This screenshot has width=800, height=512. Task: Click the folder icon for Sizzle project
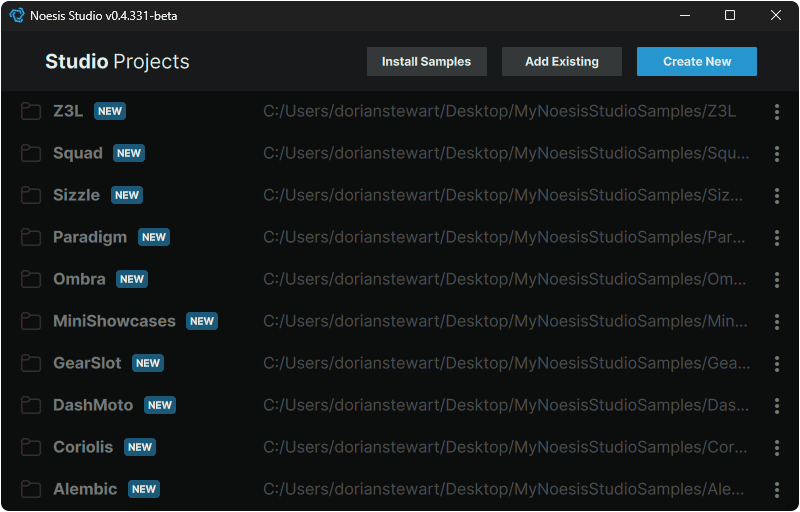tap(31, 195)
